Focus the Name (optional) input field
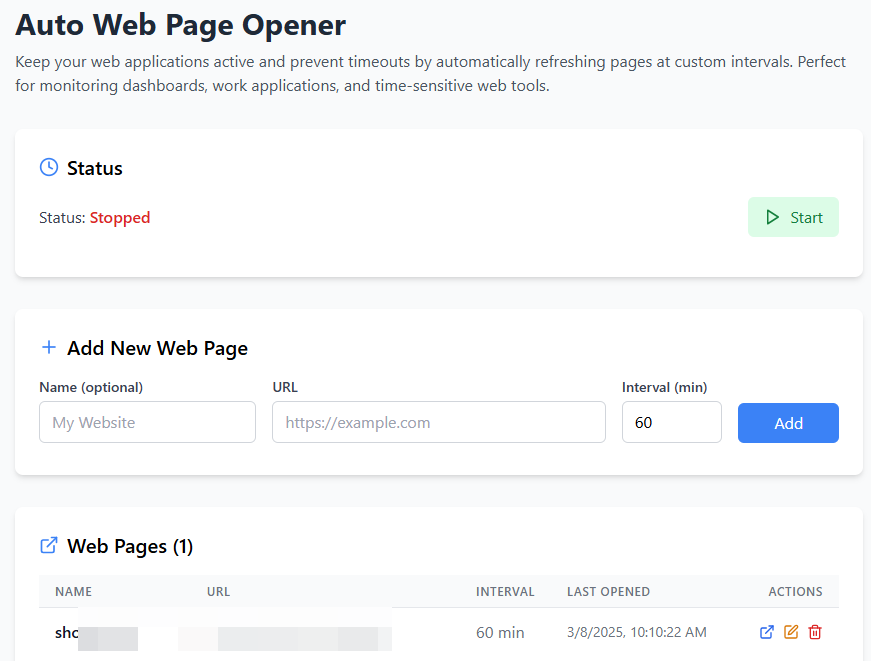Screen dimensions: 871x661 [x=147, y=422]
